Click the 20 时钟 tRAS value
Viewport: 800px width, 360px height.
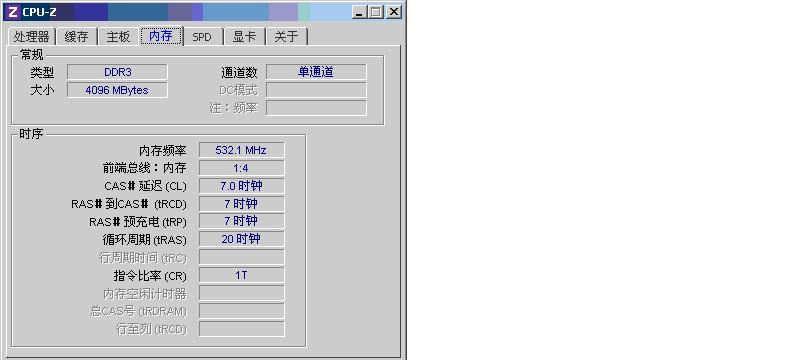241,239
